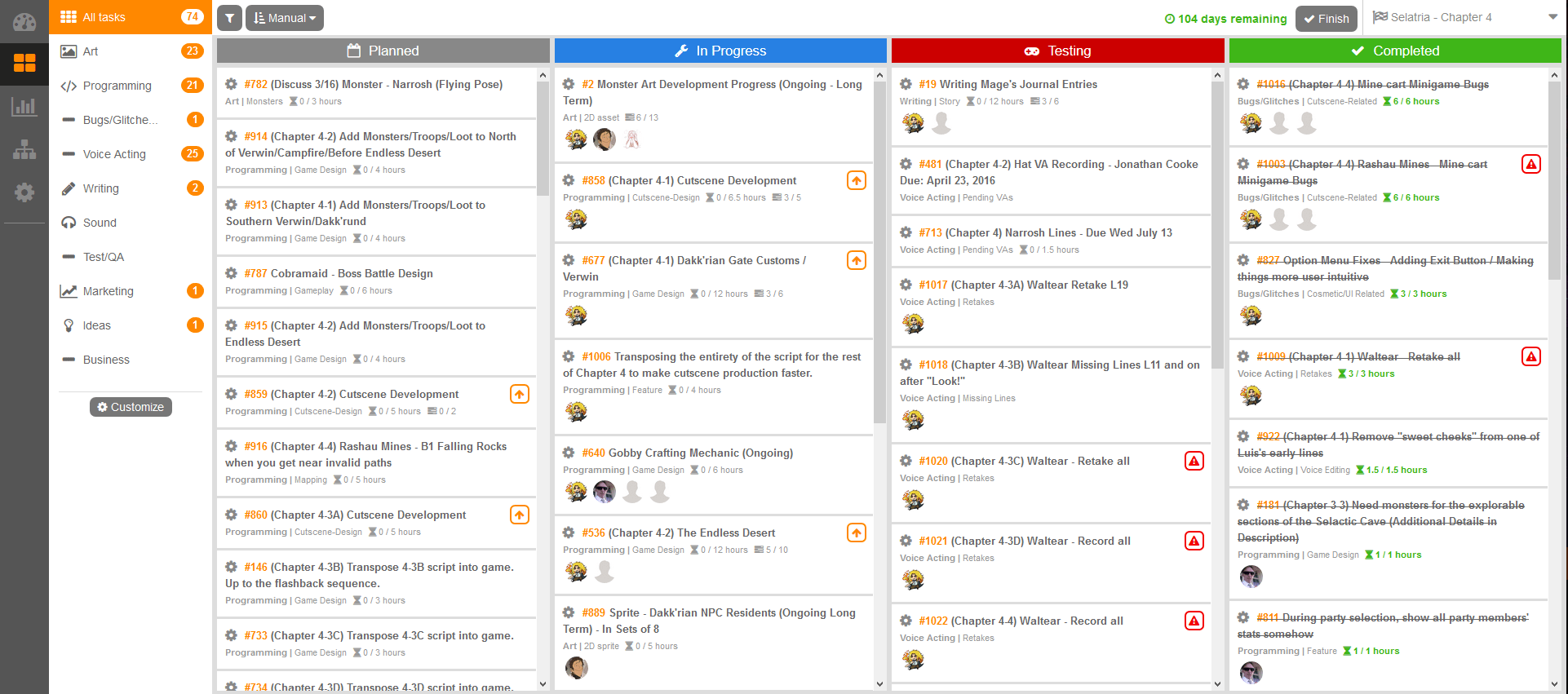Screen dimensions: 1568x694
Task: Click red warning icon on task #1020
Action: point(1194,461)
